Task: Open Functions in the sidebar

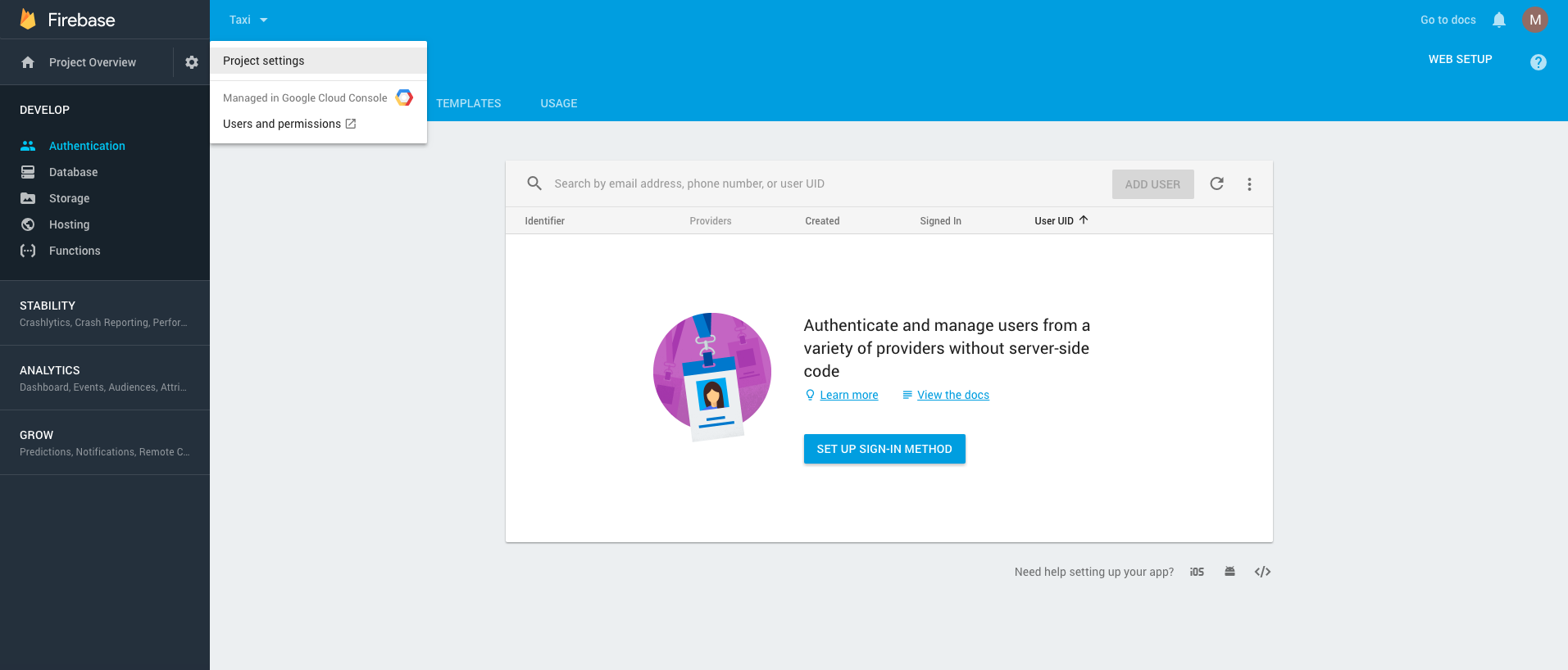Action: (75, 251)
